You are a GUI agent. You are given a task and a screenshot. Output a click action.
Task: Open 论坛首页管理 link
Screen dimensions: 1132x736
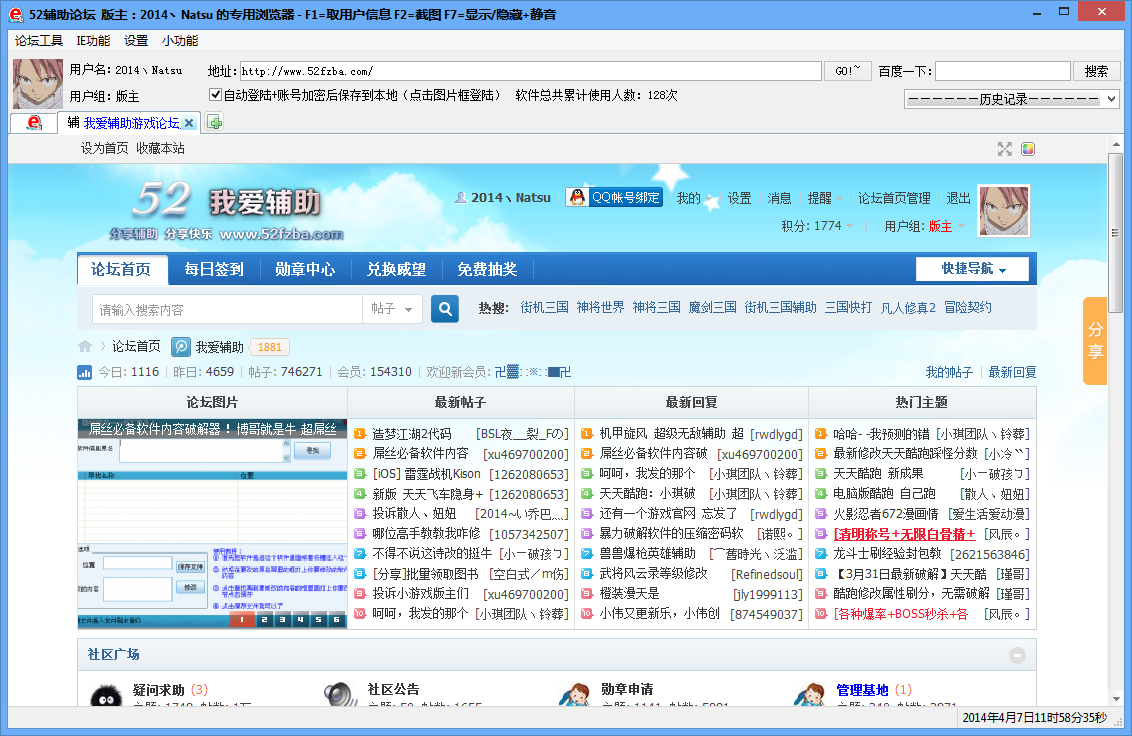[x=894, y=198]
